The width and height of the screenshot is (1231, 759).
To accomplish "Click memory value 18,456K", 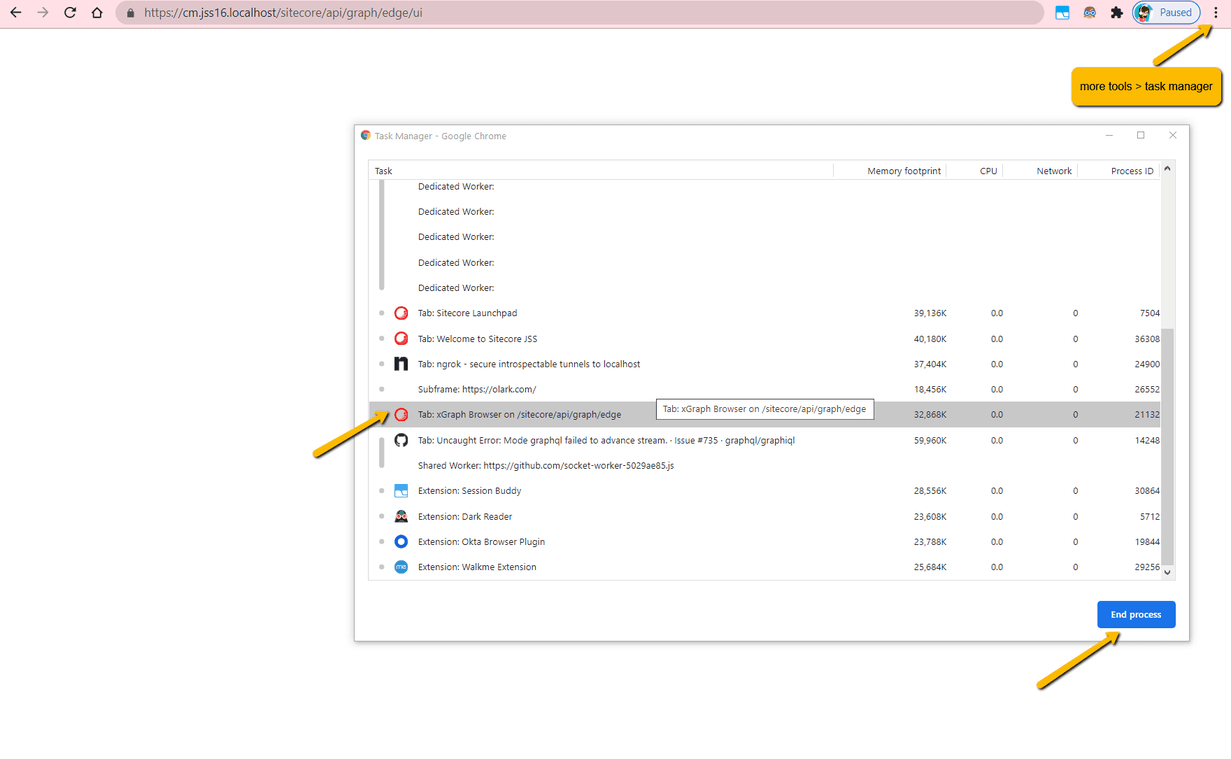I will 930,389.
